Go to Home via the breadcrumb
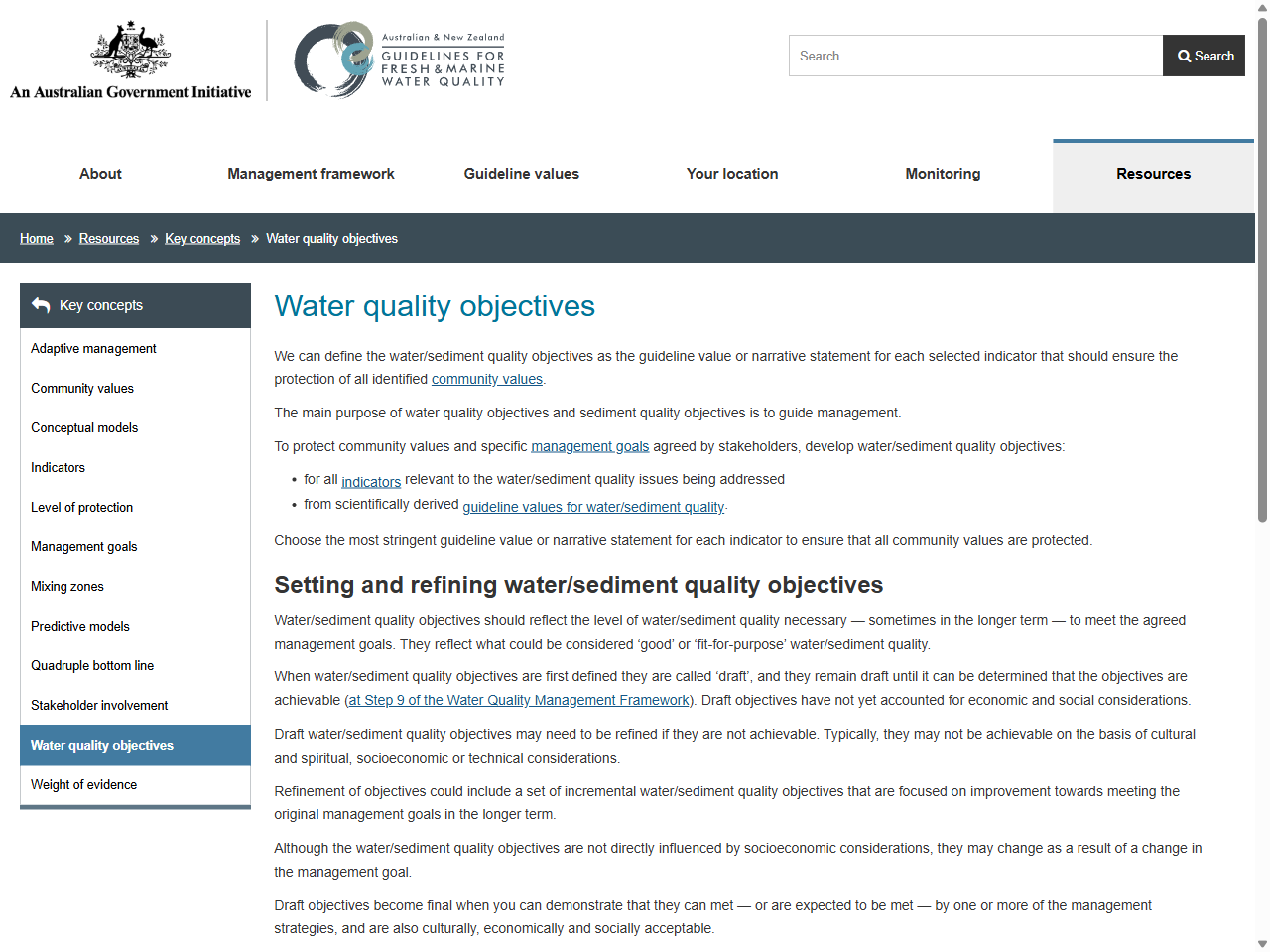This screenshot has height=952, width=1270. coord(37,238)
